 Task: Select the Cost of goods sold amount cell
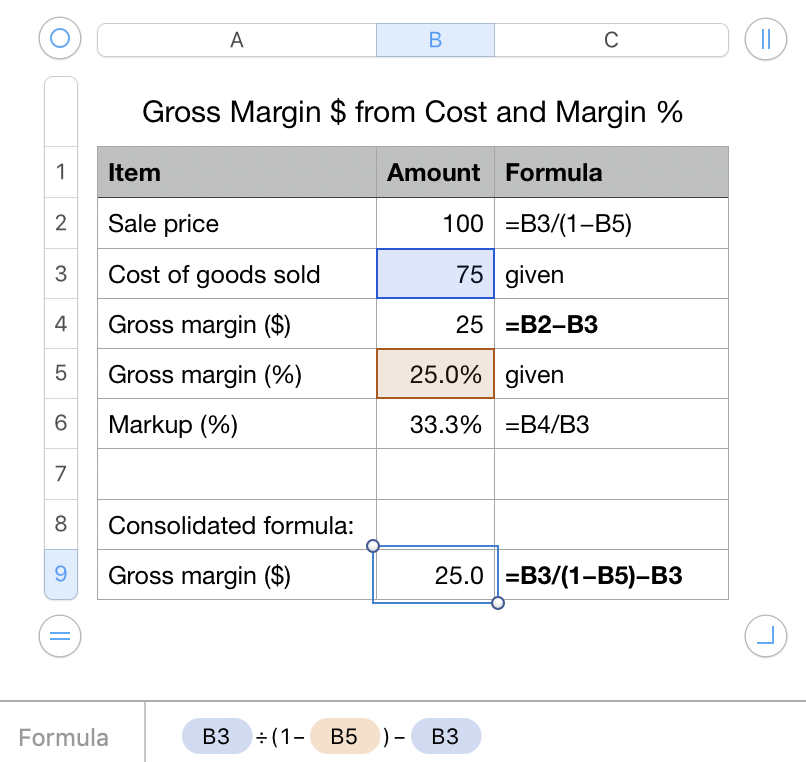click(x=435, y=274)
